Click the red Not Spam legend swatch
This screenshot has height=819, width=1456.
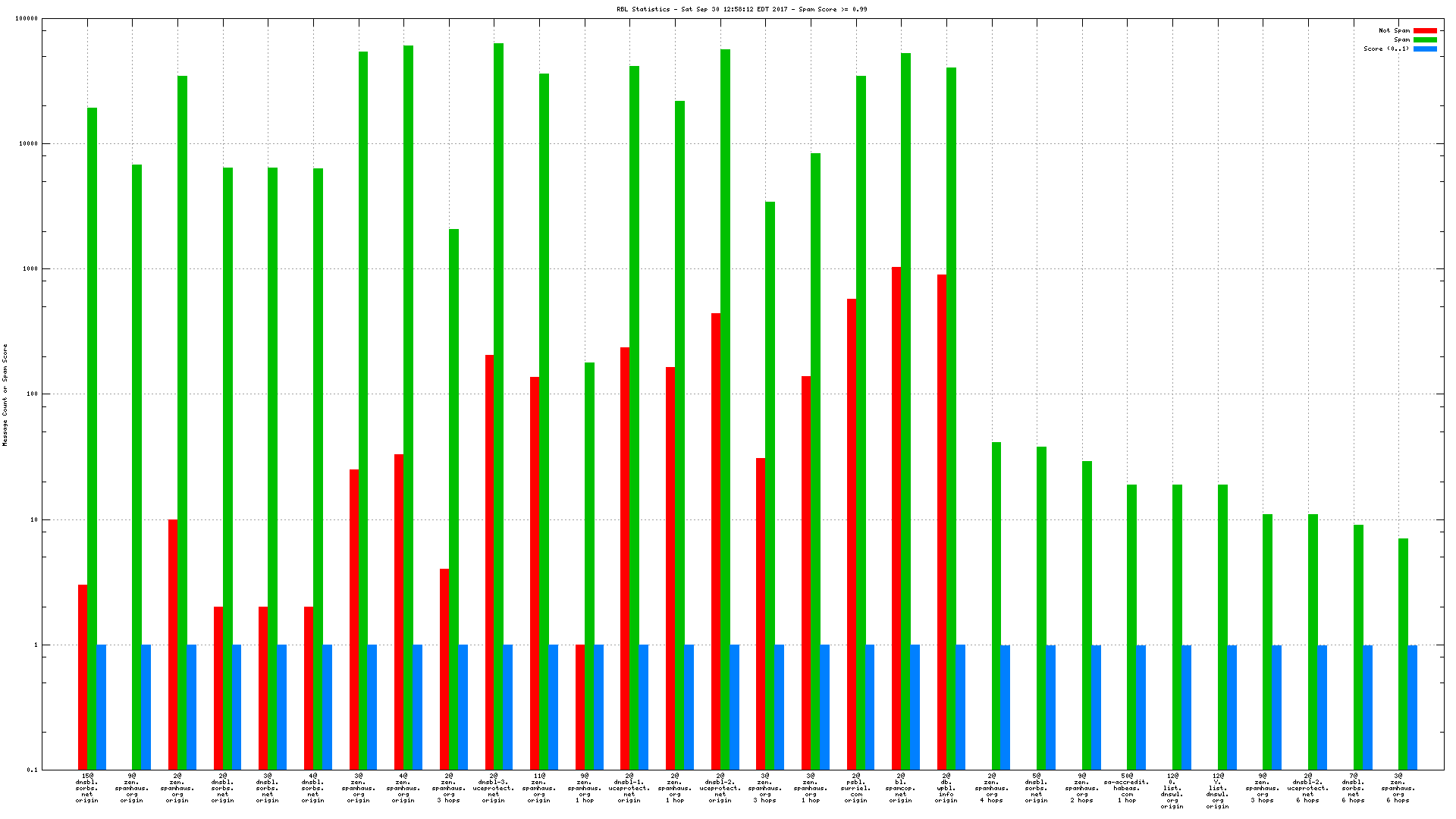pos(1425,31)
